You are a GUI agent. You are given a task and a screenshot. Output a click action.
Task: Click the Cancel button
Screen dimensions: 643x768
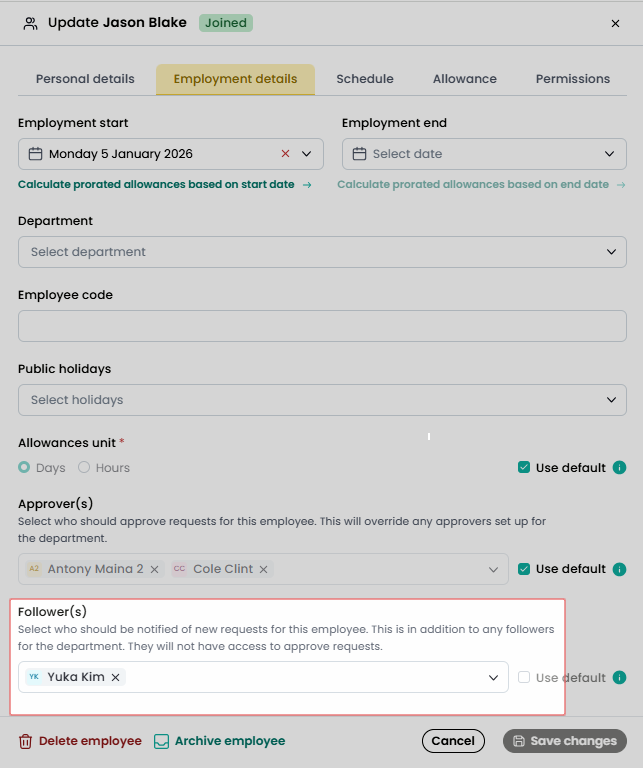pyautogui.click(x=453, y=741)
